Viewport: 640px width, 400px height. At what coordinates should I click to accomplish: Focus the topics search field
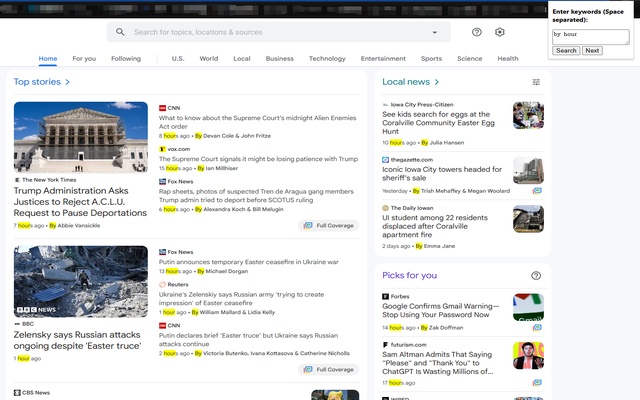(x=279, y=32)
